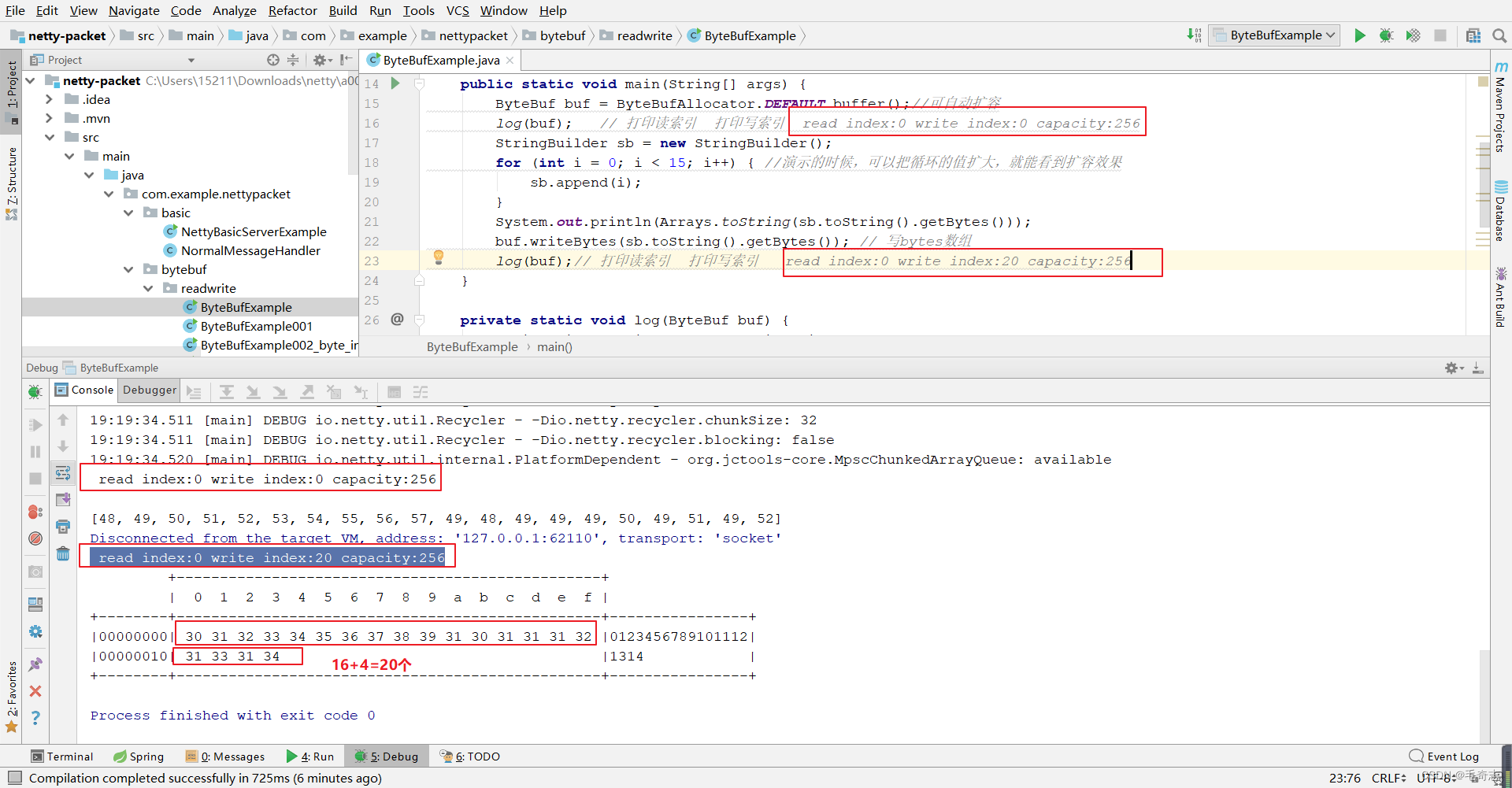
Task: Click the grey Stop square in the Debug side toolbar
Action: pos(35,479)
